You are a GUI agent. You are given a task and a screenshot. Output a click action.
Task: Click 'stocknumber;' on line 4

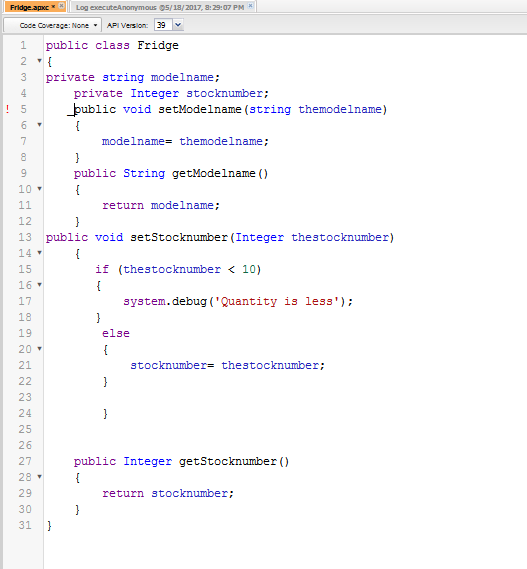(228, 94)
